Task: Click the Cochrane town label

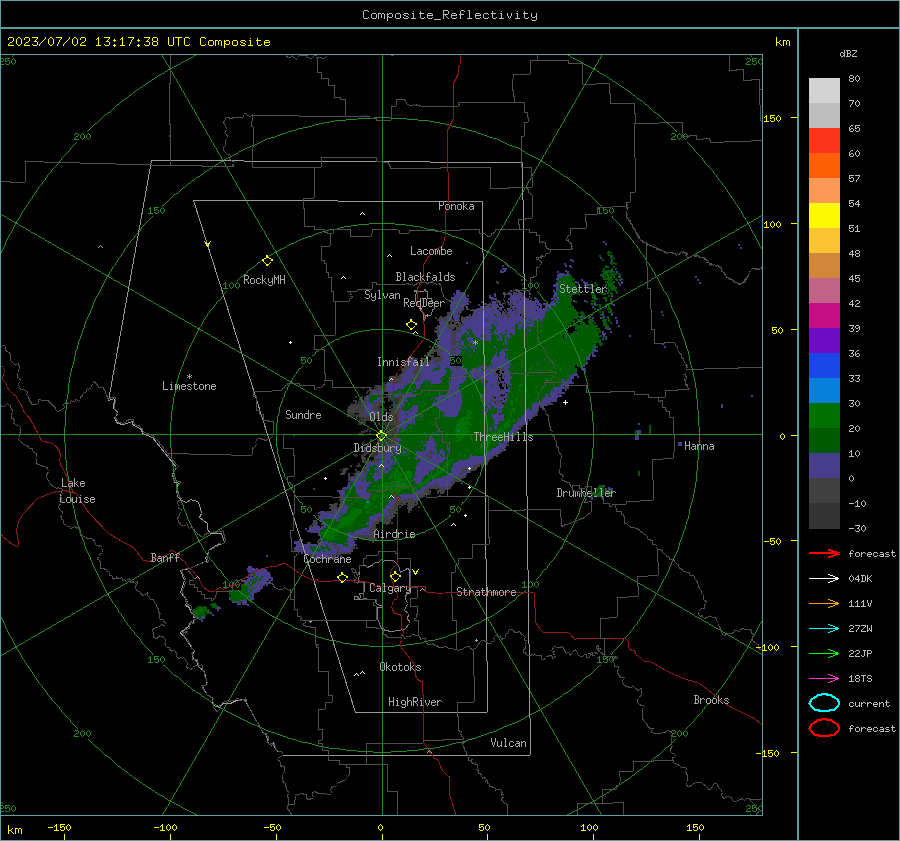Action: (x=327, y=559)
